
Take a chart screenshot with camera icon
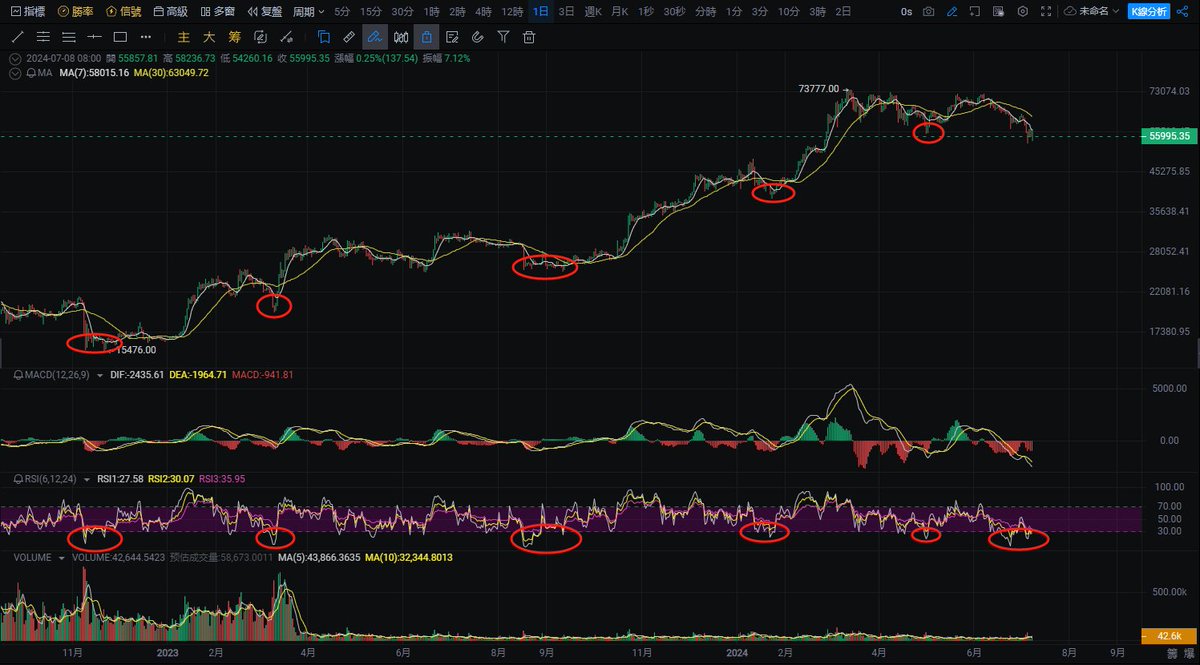tap(928, 11)
